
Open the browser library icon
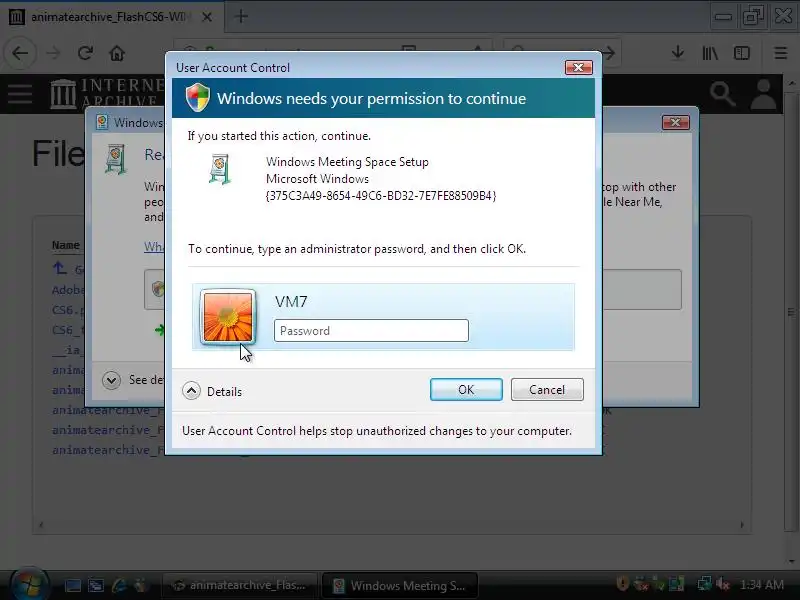click(x=710, y=53)
